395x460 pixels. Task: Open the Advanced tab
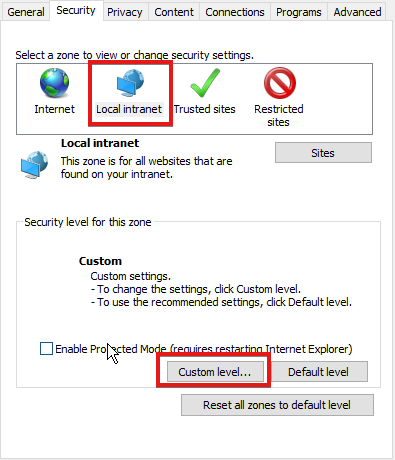pyautogui.click(x=357, y=12)
